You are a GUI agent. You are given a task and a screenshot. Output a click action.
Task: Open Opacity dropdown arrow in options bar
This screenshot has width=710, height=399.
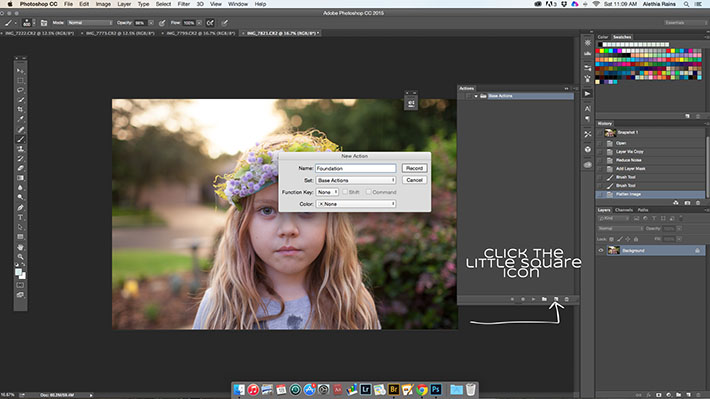[151, 23]
